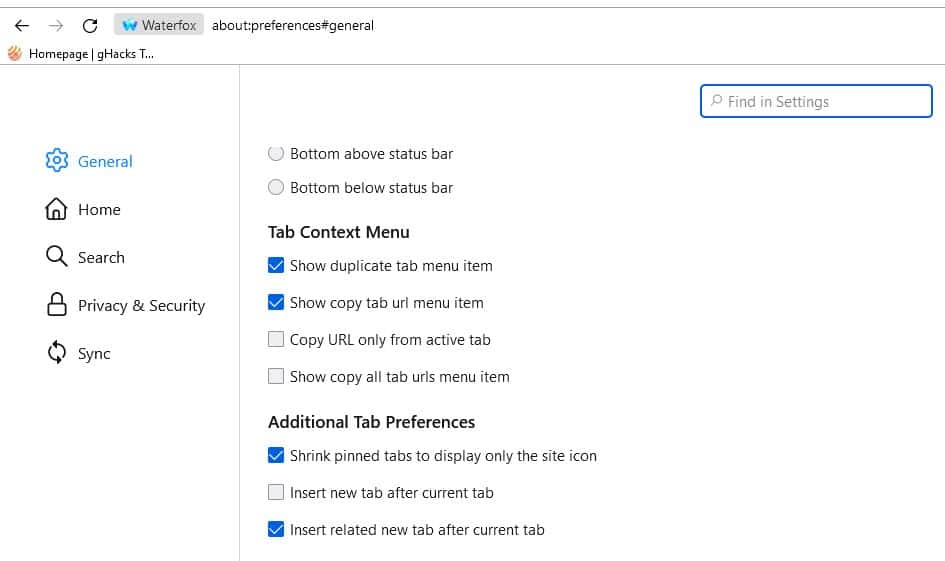Open the Privacy & Security category
945x561 pixels.
(126, 305)
